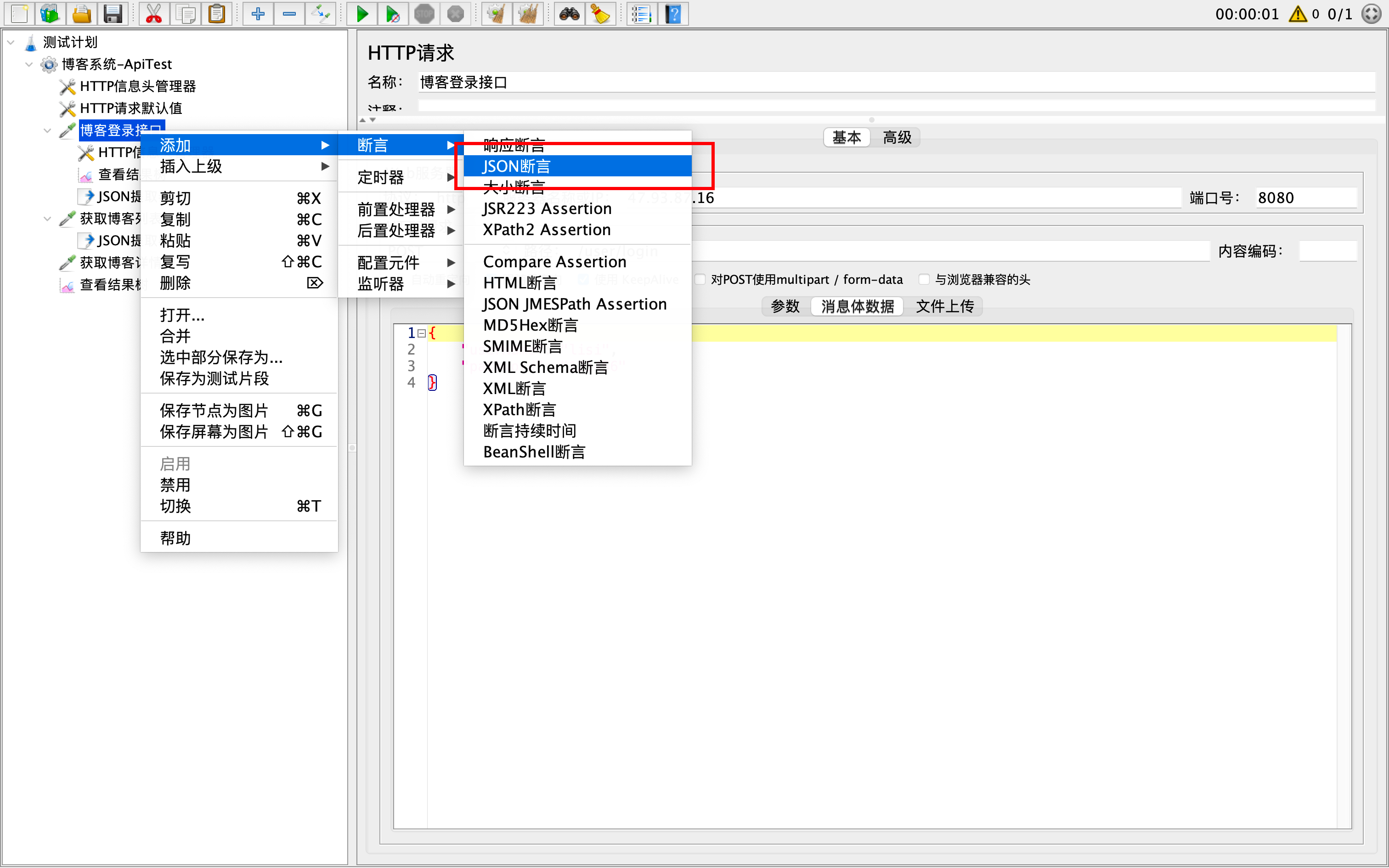
Task: Open the Templates icon in toolbar
Action: (x=50, y=13)
